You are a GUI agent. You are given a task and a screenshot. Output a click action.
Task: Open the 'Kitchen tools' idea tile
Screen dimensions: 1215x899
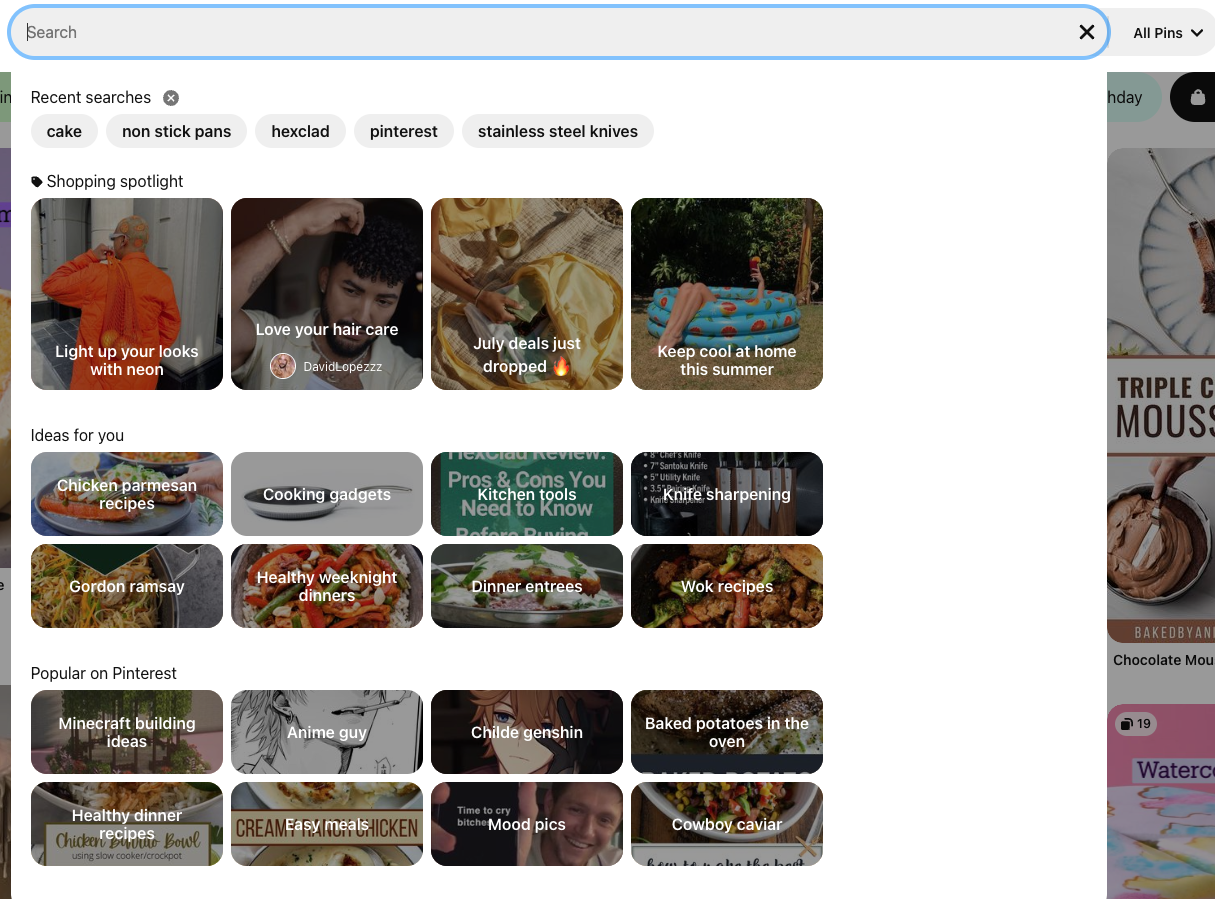[x=527, y=494]
